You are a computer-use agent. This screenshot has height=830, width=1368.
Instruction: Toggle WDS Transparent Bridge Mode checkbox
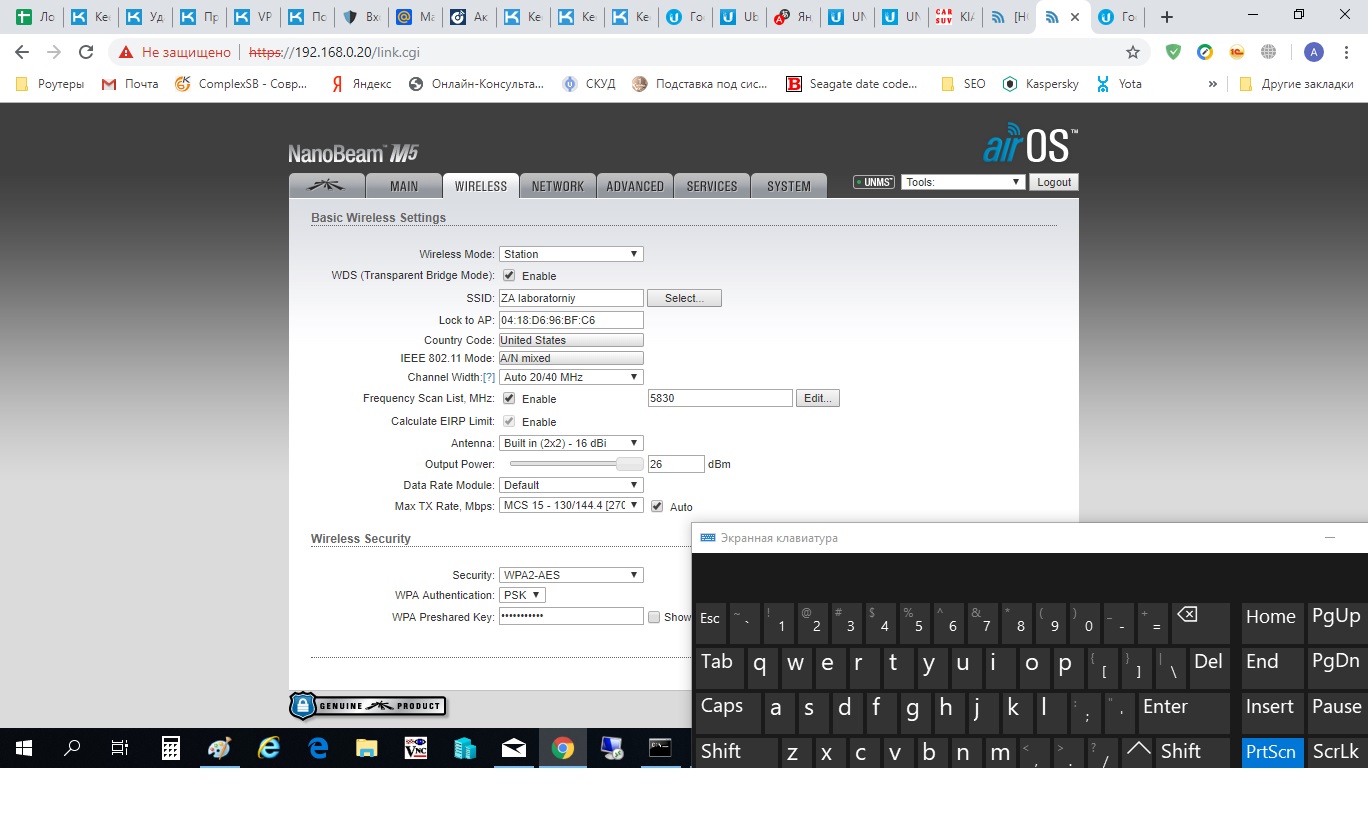(509, 276)
